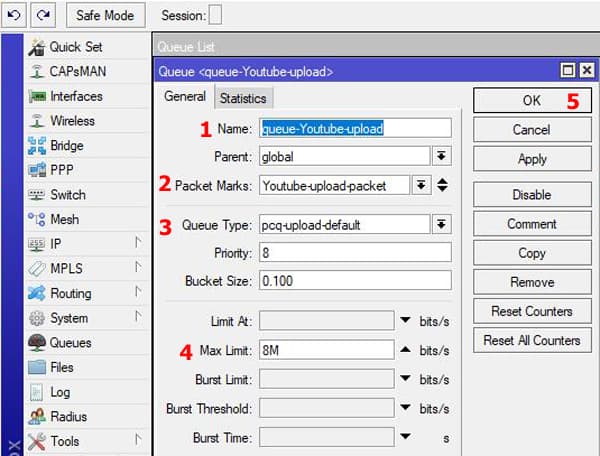Click the Redo arrow icon
600x456 pixels.
coord(43,15)
